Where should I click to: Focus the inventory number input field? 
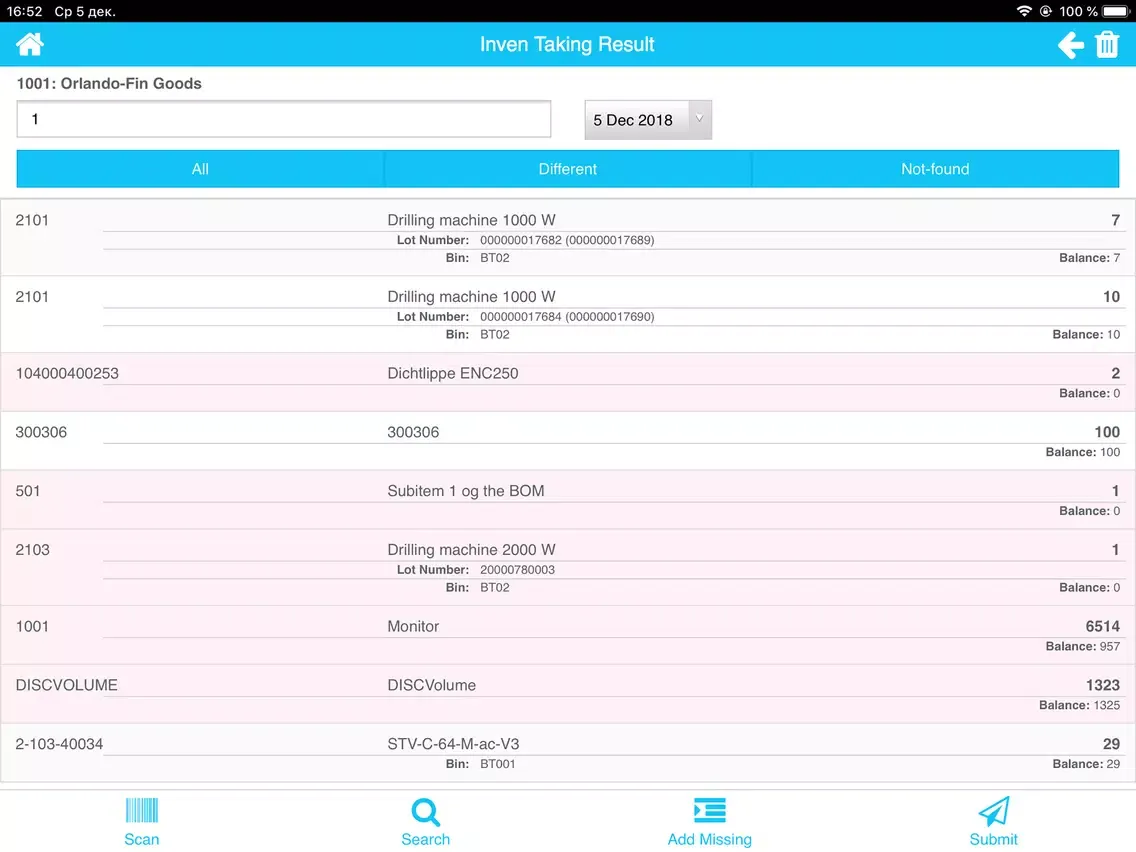point(284,119)
